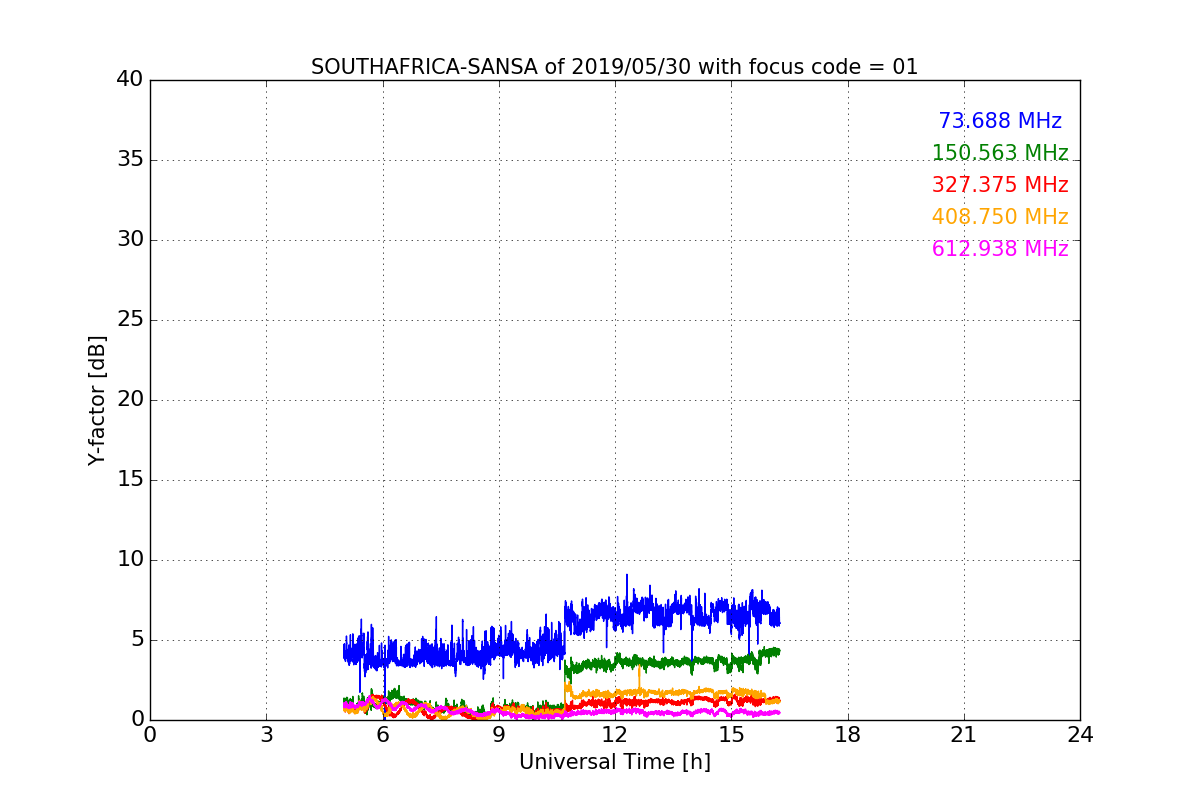Click the y-axis tick label 20

(x=130, y=400)
